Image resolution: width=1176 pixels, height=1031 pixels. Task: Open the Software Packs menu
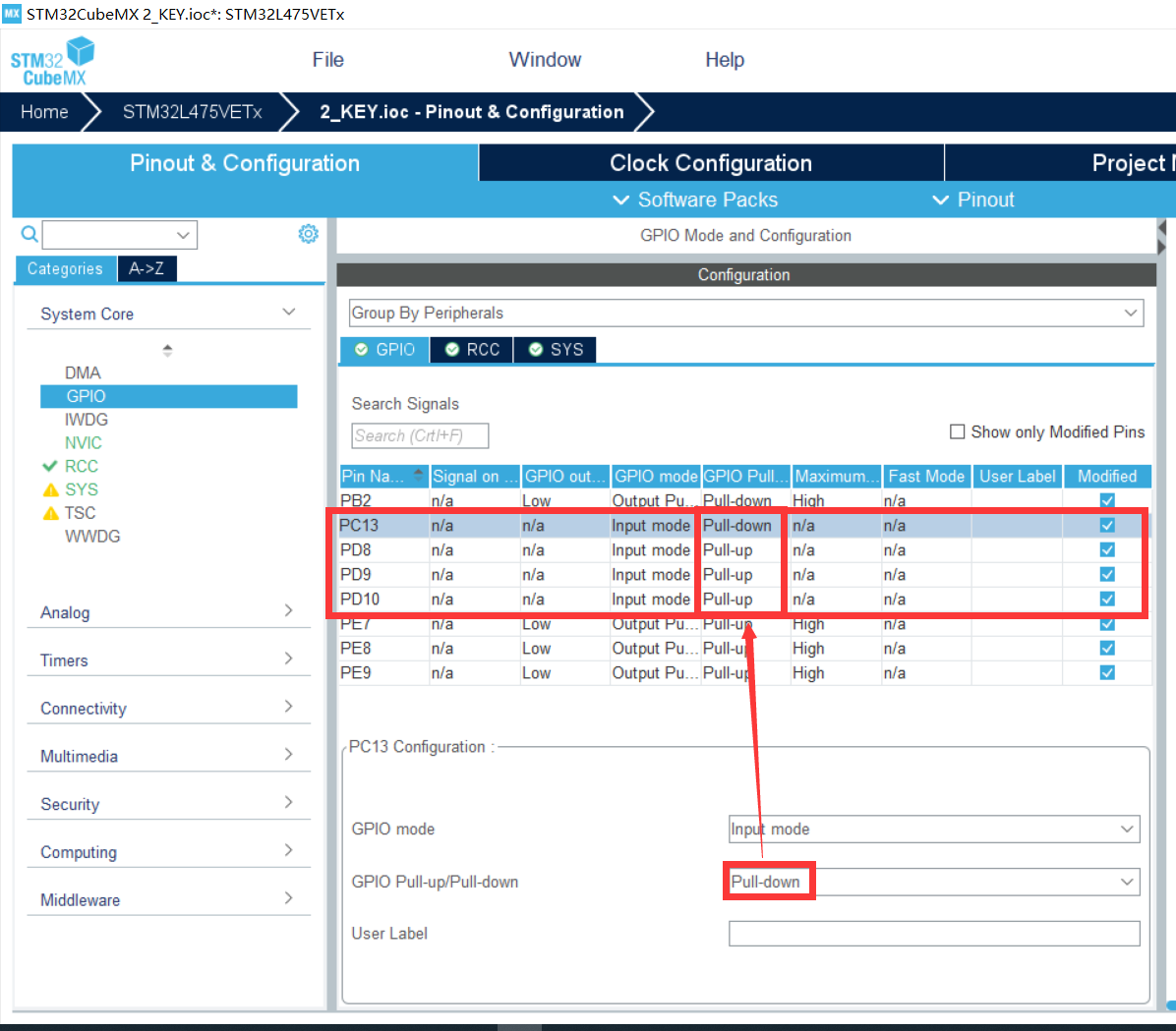pyautogui.click(x=695, y=200)
